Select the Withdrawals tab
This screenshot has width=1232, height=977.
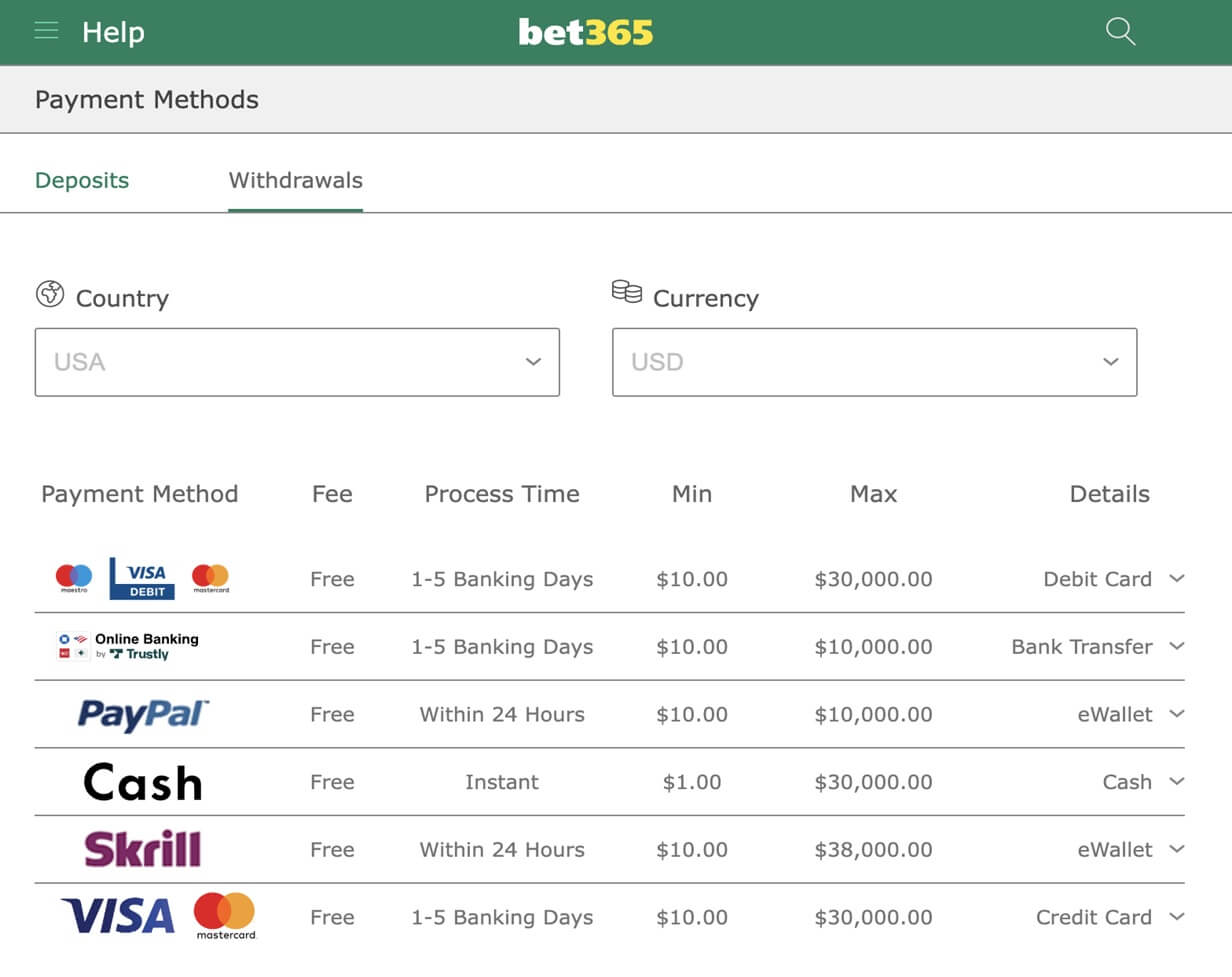tap(296, 181)
